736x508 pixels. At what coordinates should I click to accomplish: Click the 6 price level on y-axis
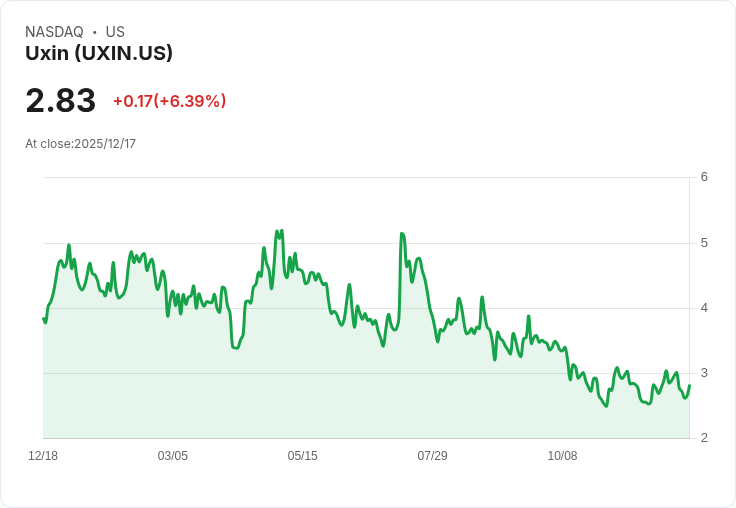click(704, 177)
